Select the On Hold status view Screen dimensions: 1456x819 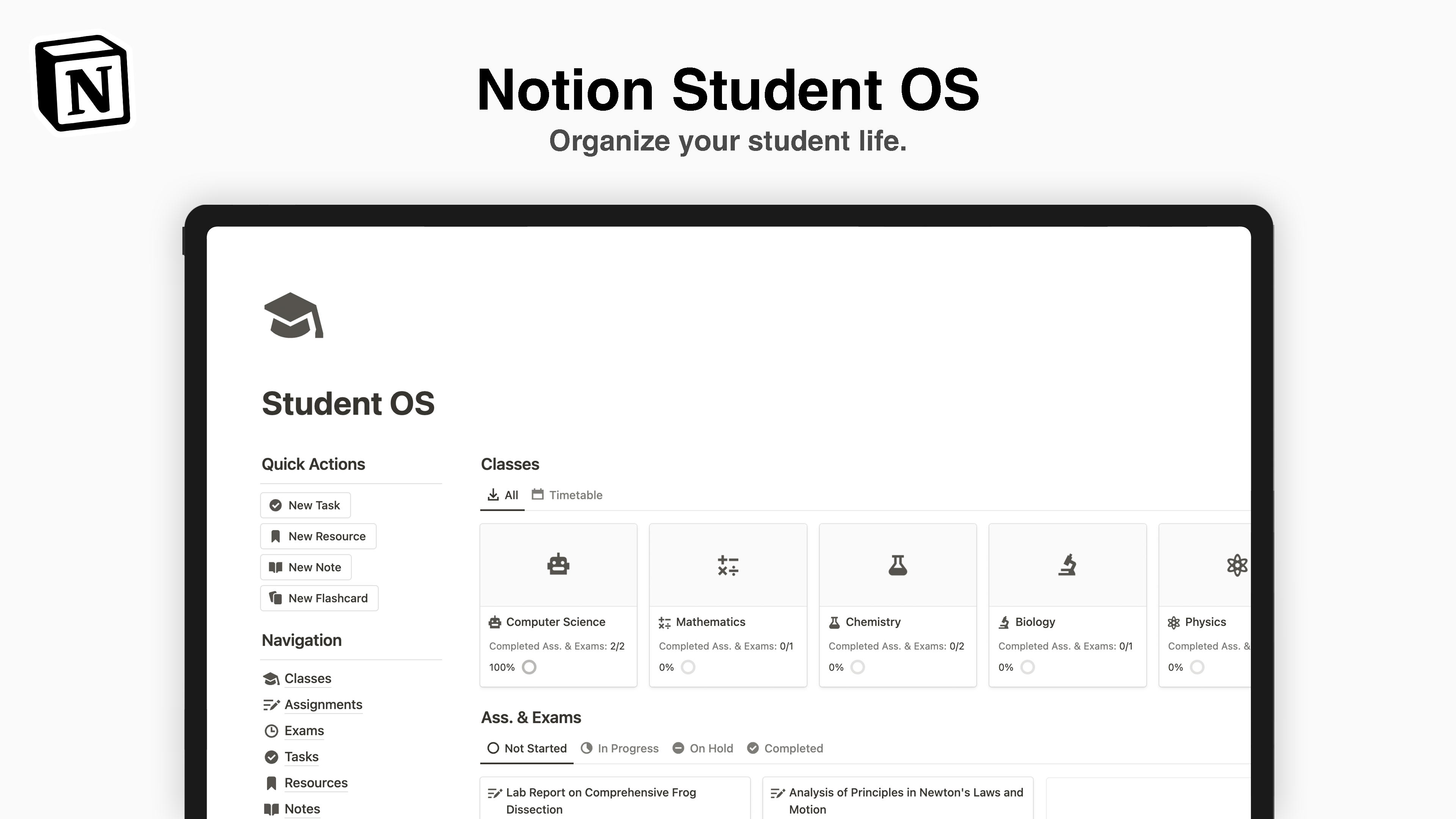(x=702, y=748)
